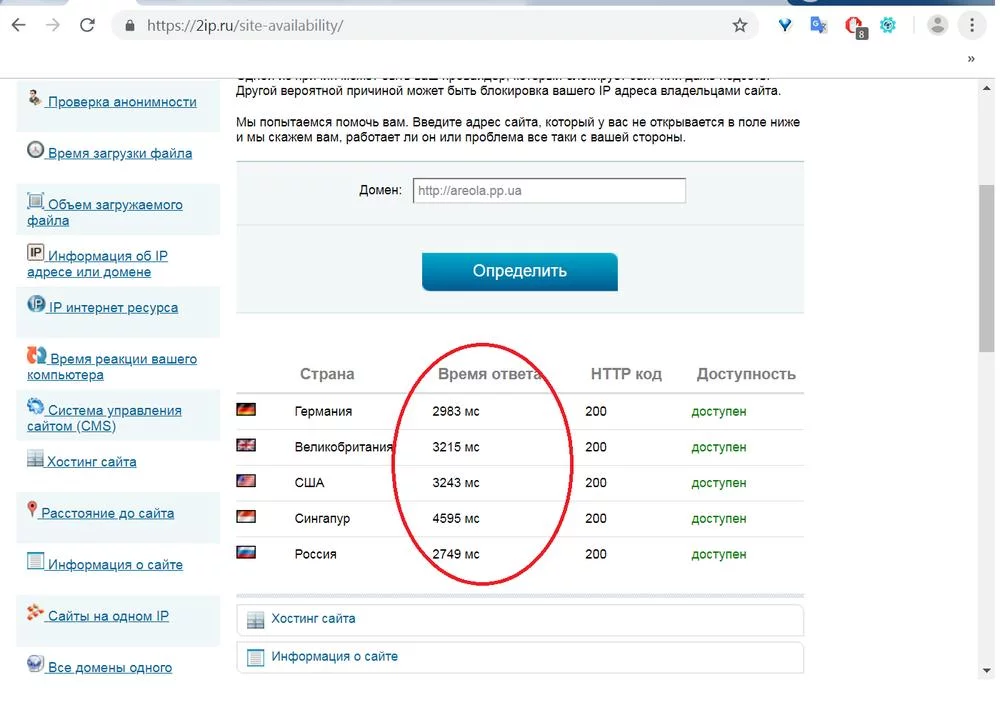Open Информация об IP адресе или домене link
Image resolution: width=1000 pixels, height=710 pixels.
click(98, 263)
